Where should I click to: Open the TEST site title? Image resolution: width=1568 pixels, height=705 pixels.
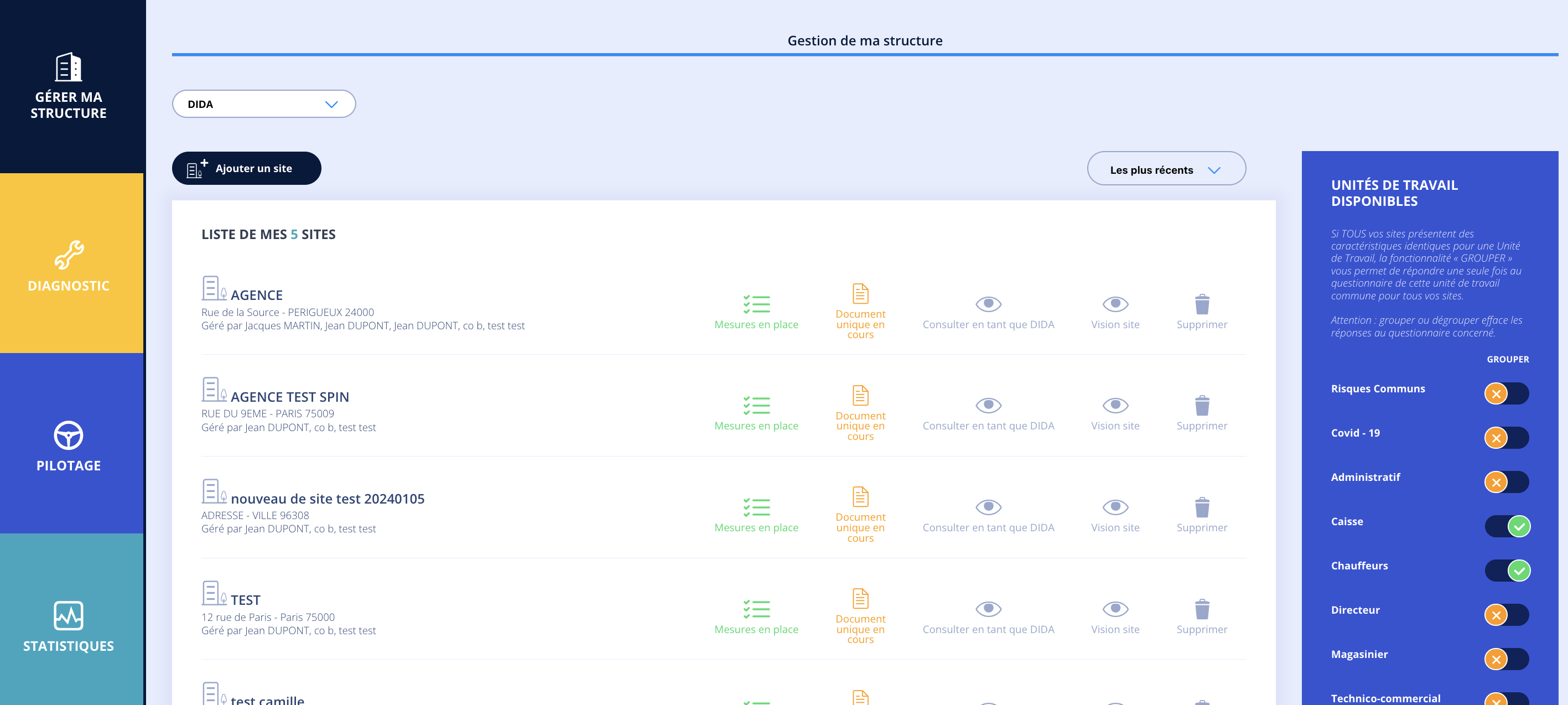tap(245, 600)
